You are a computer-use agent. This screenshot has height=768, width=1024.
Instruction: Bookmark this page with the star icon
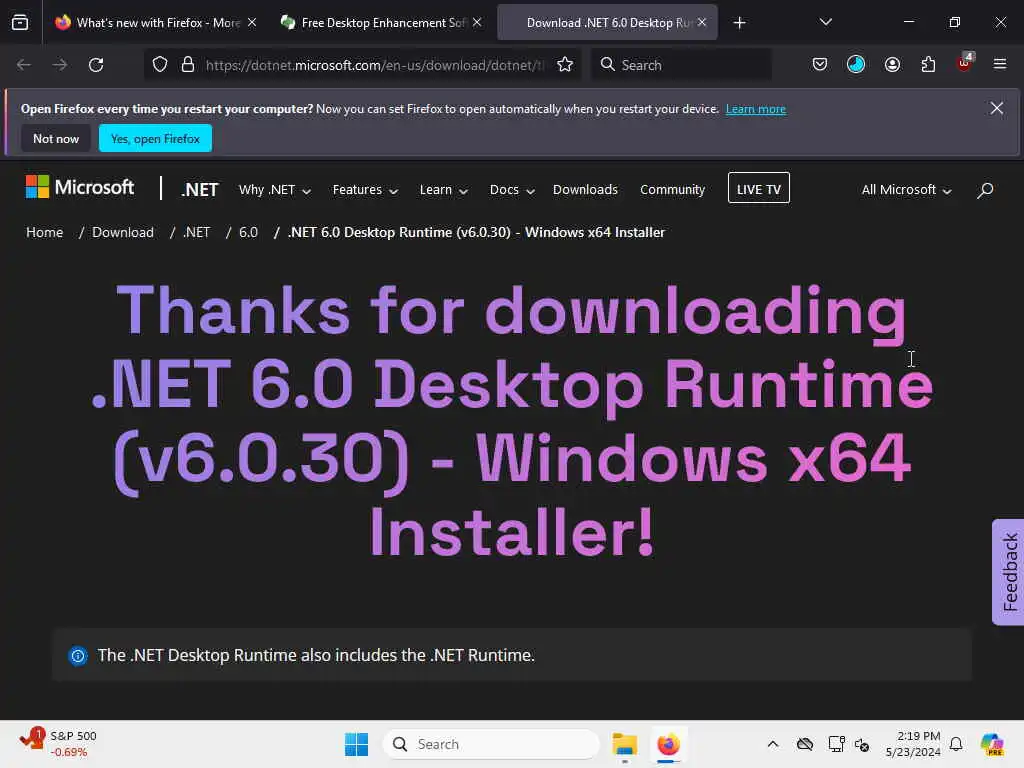tap(565, 65)
